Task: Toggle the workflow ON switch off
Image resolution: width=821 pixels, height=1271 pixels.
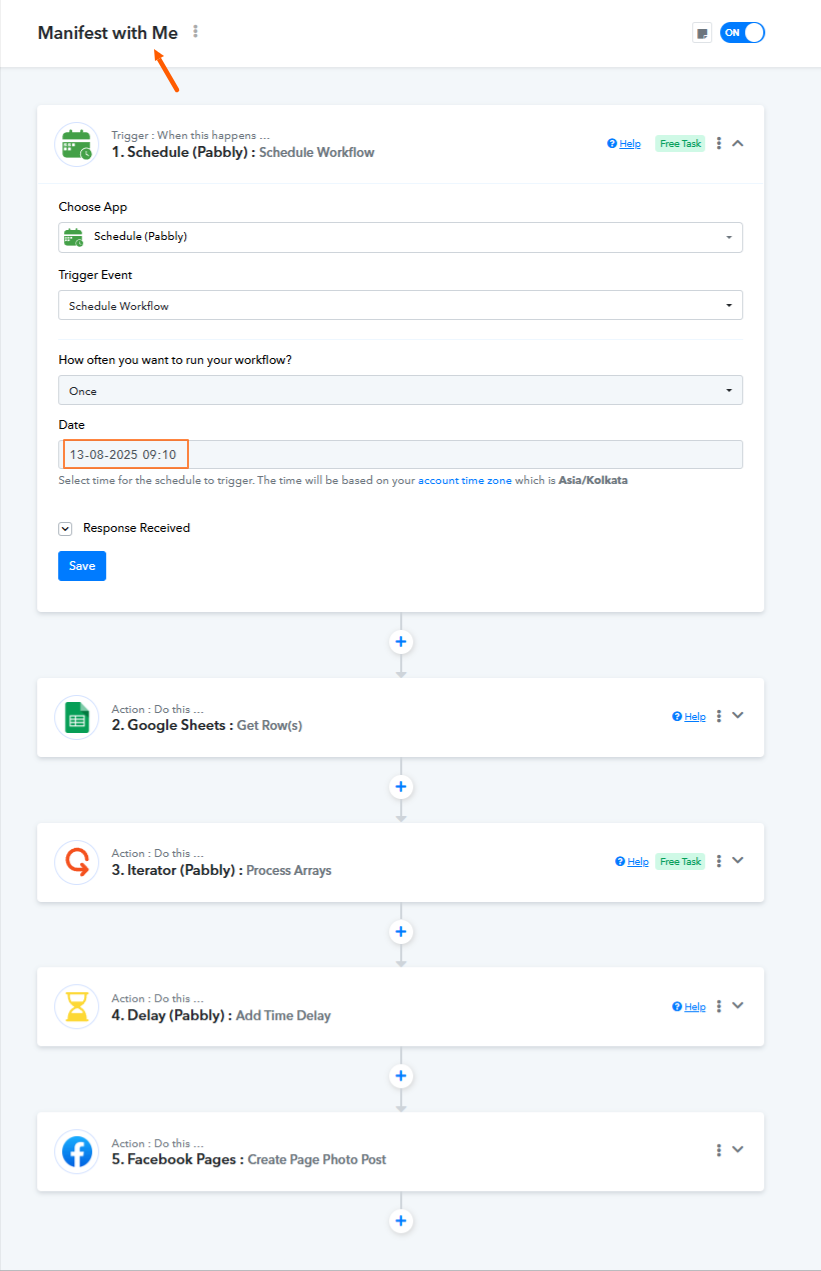Action: (x=742, y=32)
